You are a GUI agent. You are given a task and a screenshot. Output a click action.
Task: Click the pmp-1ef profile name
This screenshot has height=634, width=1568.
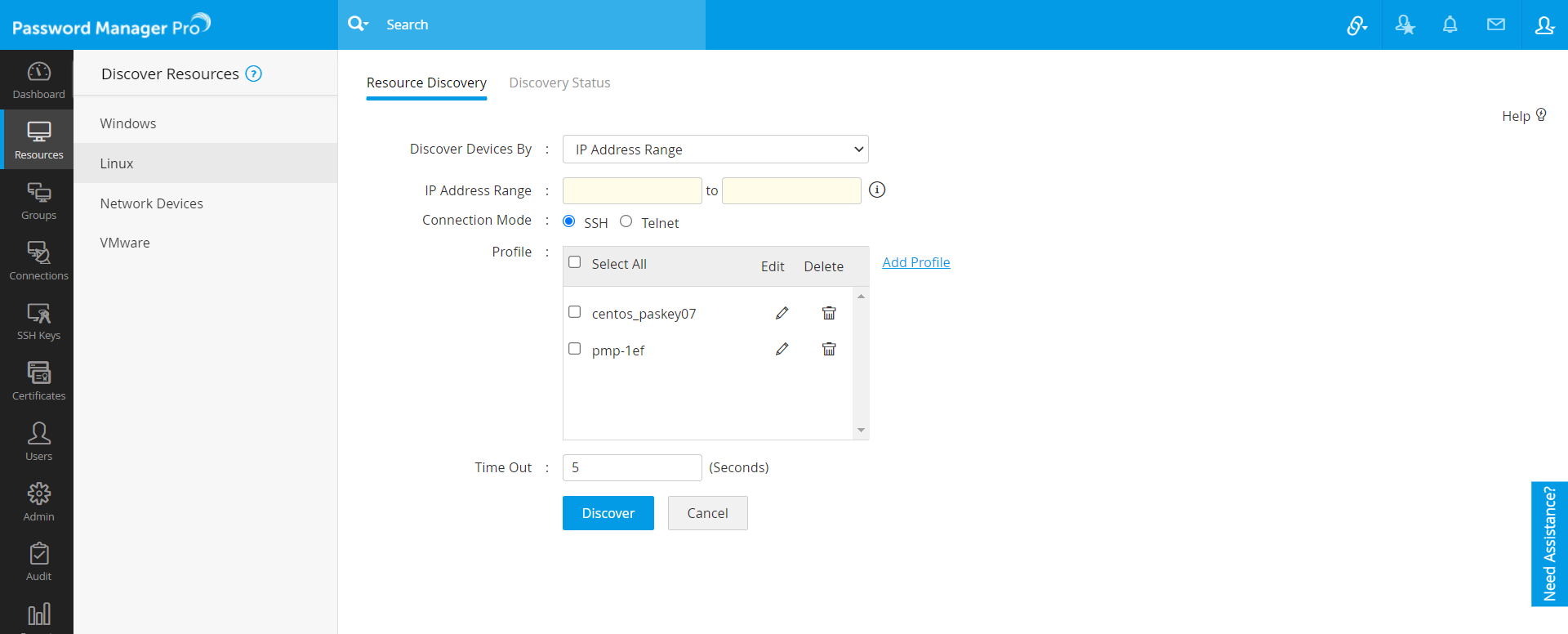point(618,350)
